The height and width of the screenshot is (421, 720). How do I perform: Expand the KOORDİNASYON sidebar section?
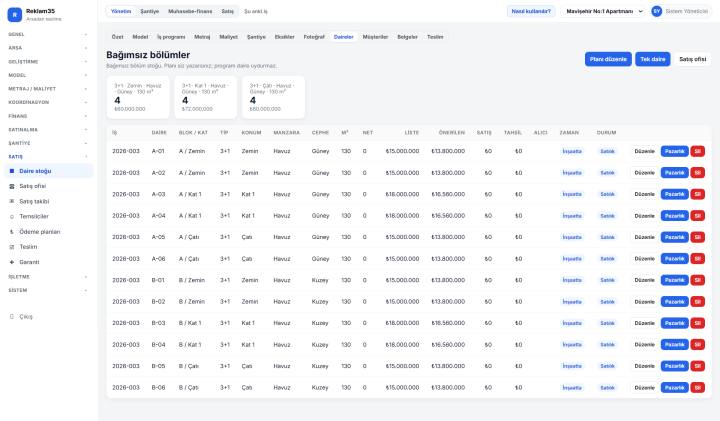(48, 102)
